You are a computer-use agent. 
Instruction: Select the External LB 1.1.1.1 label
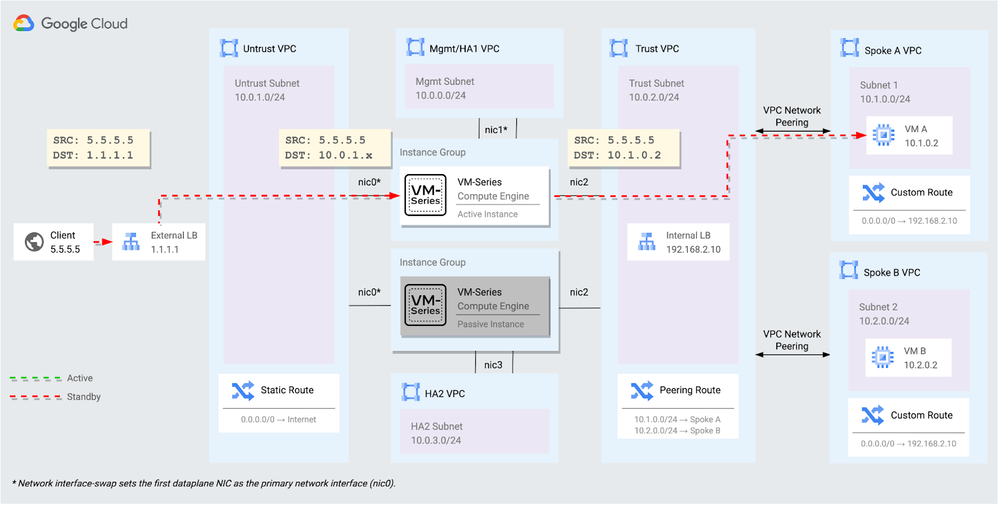point(174,242)
